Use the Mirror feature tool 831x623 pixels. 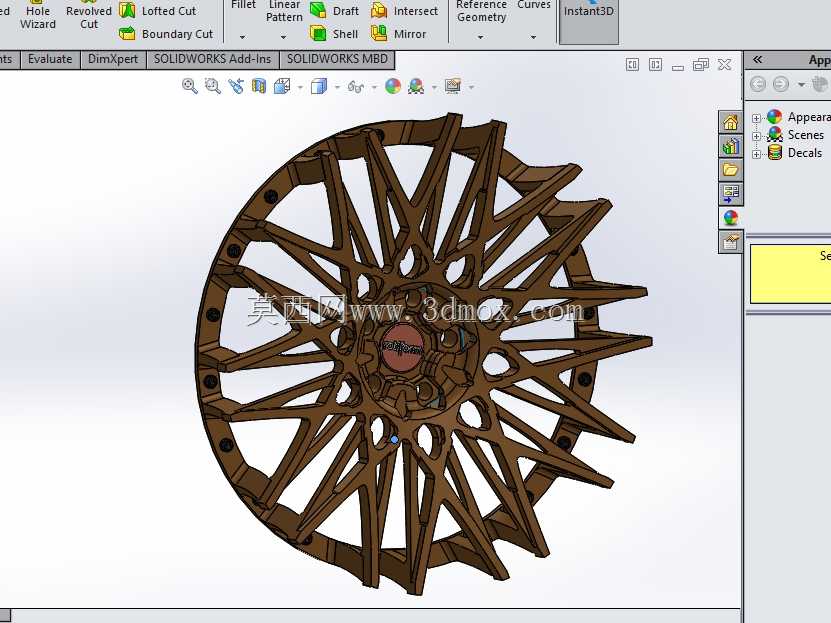(x=399, y=34)
